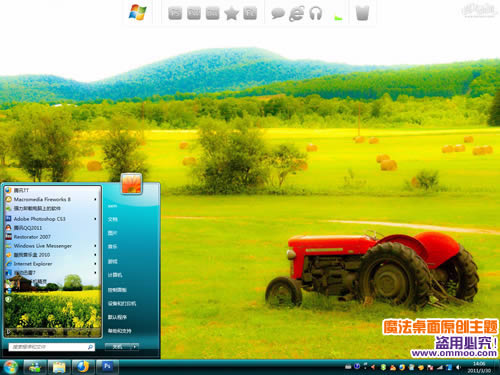Screen dimensions: 500x375
Task: Click the chat bubble icon in the dock
Action: coord(278,14)
